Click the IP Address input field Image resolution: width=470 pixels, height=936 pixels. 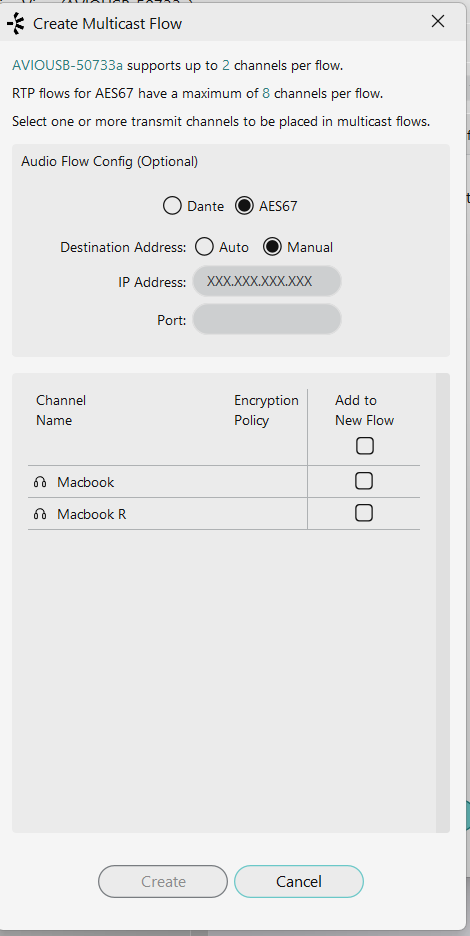(x=267, y=281)
